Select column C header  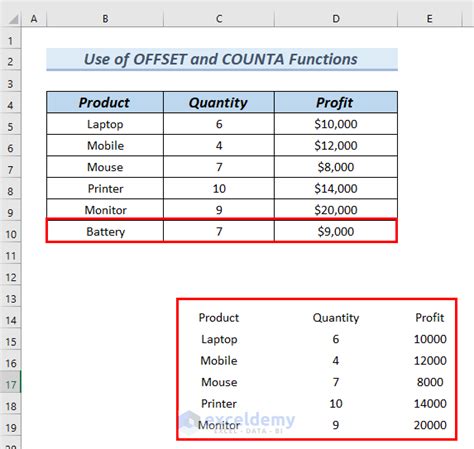point(219,19)
